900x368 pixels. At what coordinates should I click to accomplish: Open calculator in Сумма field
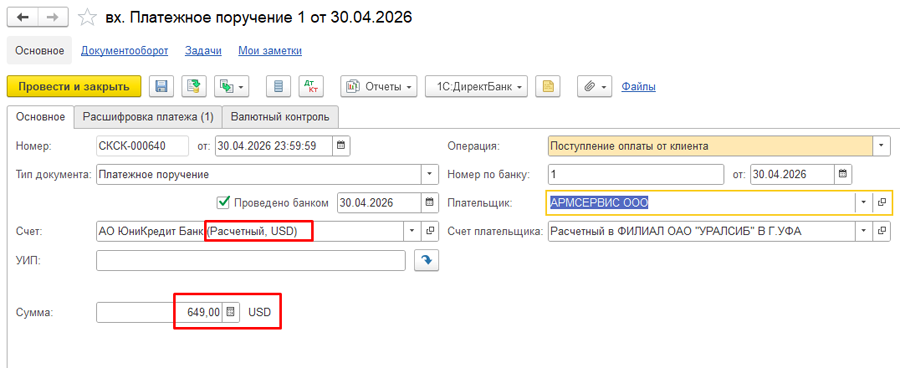[x=230, y=312]
